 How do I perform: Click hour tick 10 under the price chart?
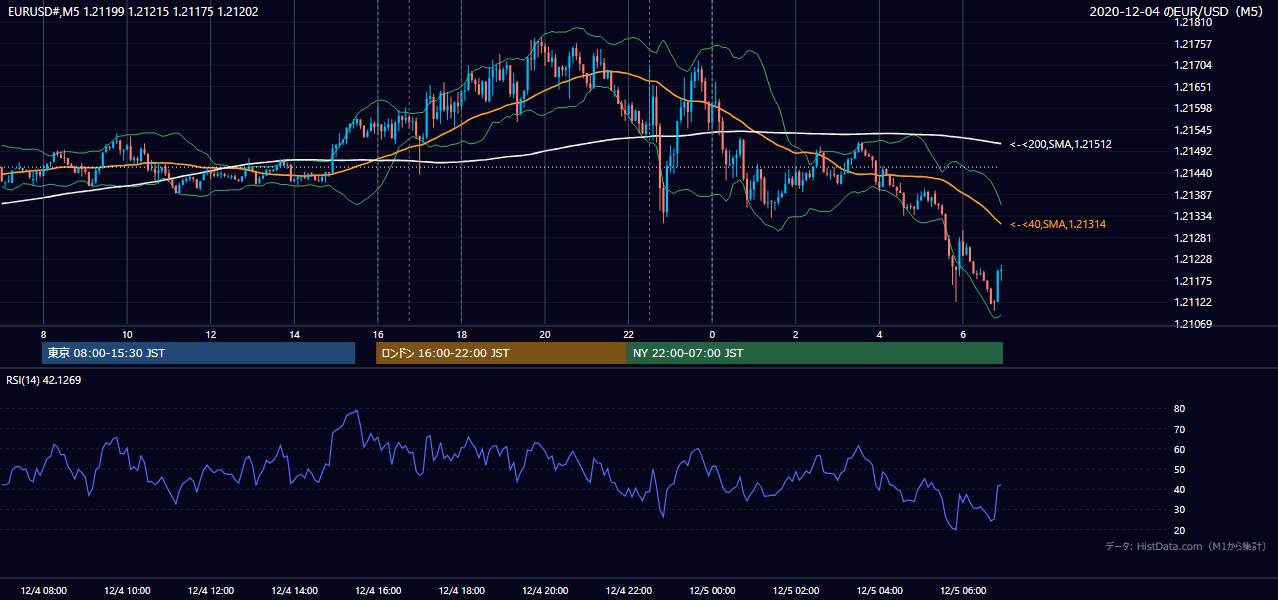127,334
